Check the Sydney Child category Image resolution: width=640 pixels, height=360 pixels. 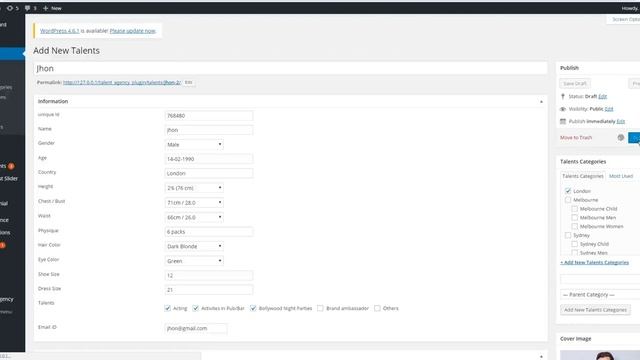pos(575,244)
